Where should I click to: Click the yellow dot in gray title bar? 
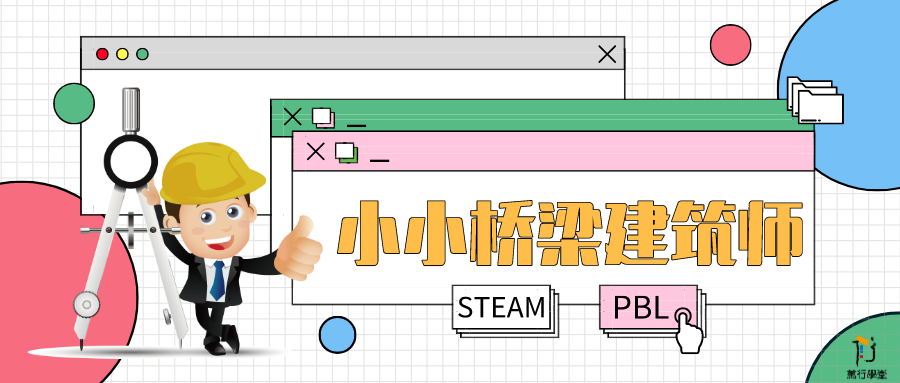pos(122,54)
